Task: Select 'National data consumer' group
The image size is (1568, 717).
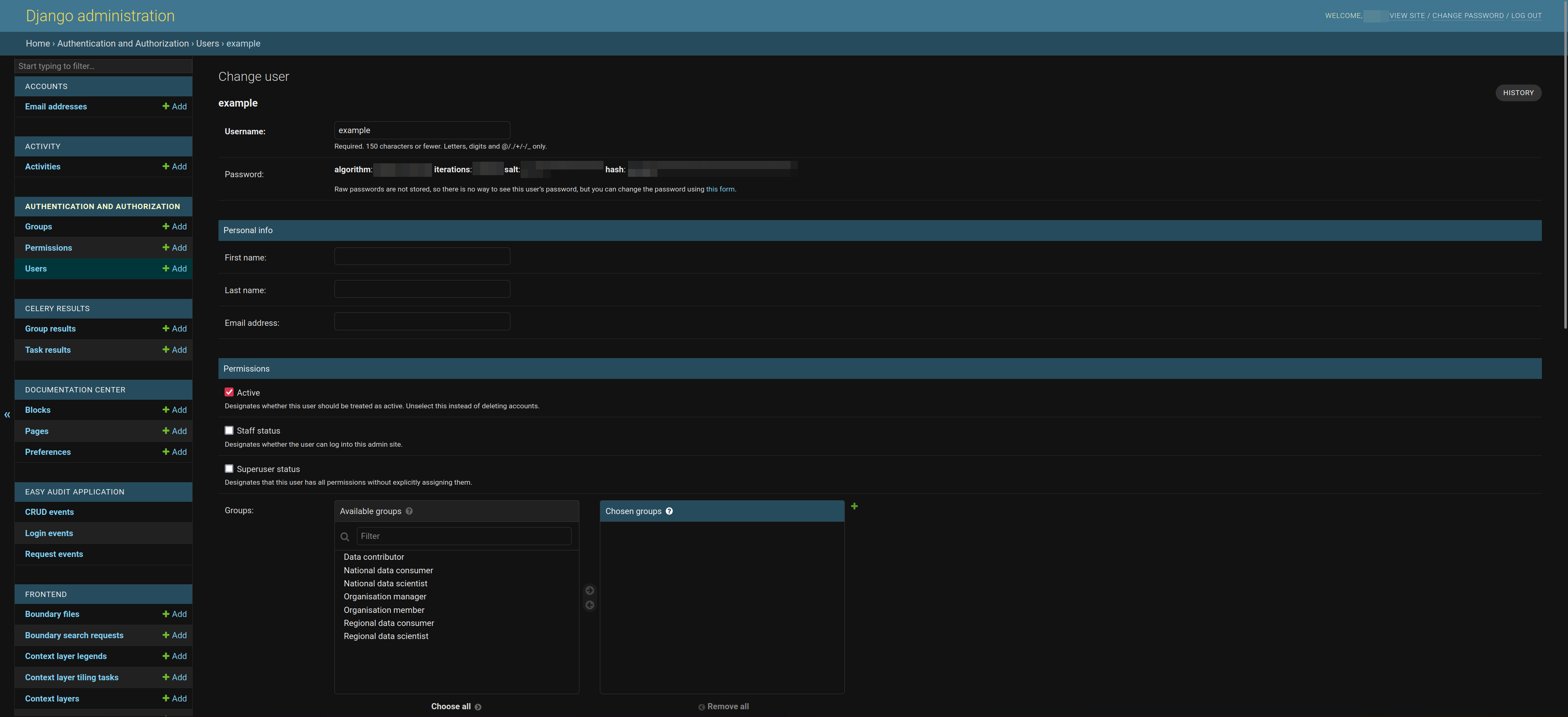Action: (388, 570)
